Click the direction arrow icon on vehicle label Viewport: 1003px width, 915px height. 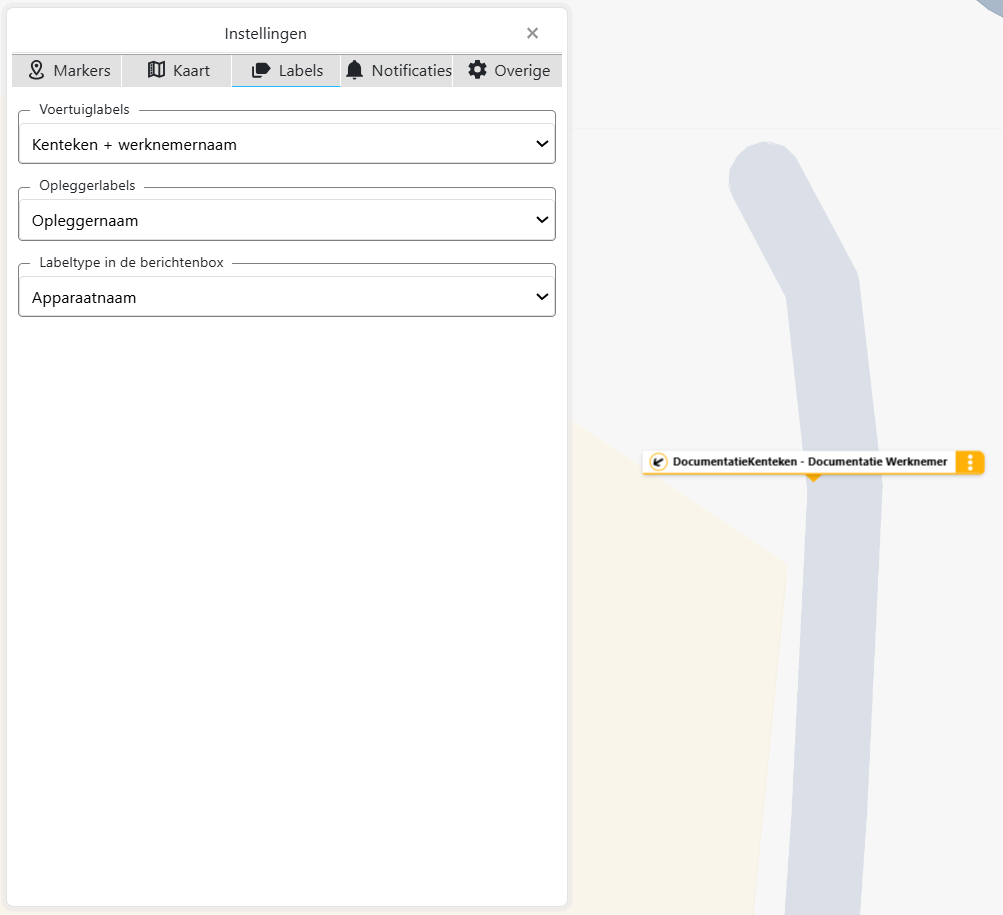(x=658, y=462)
